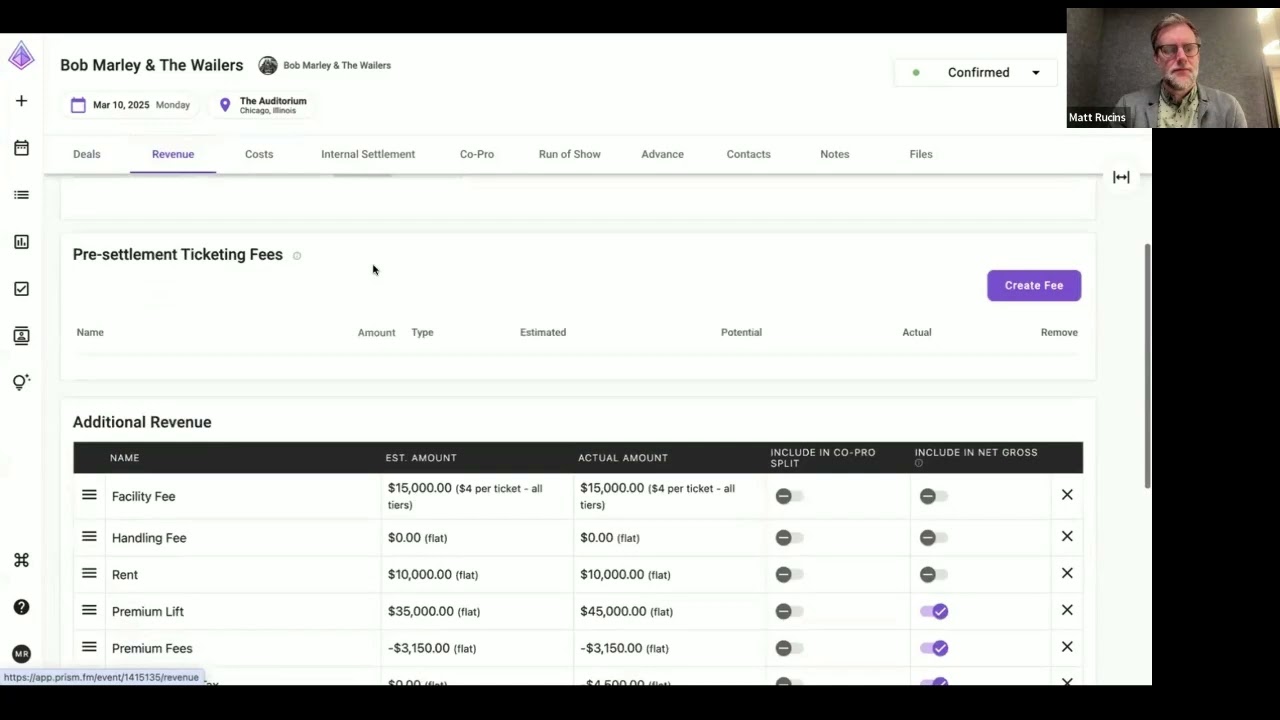Open the Deals tab
1280x720 pixels.
pos(87,154)
